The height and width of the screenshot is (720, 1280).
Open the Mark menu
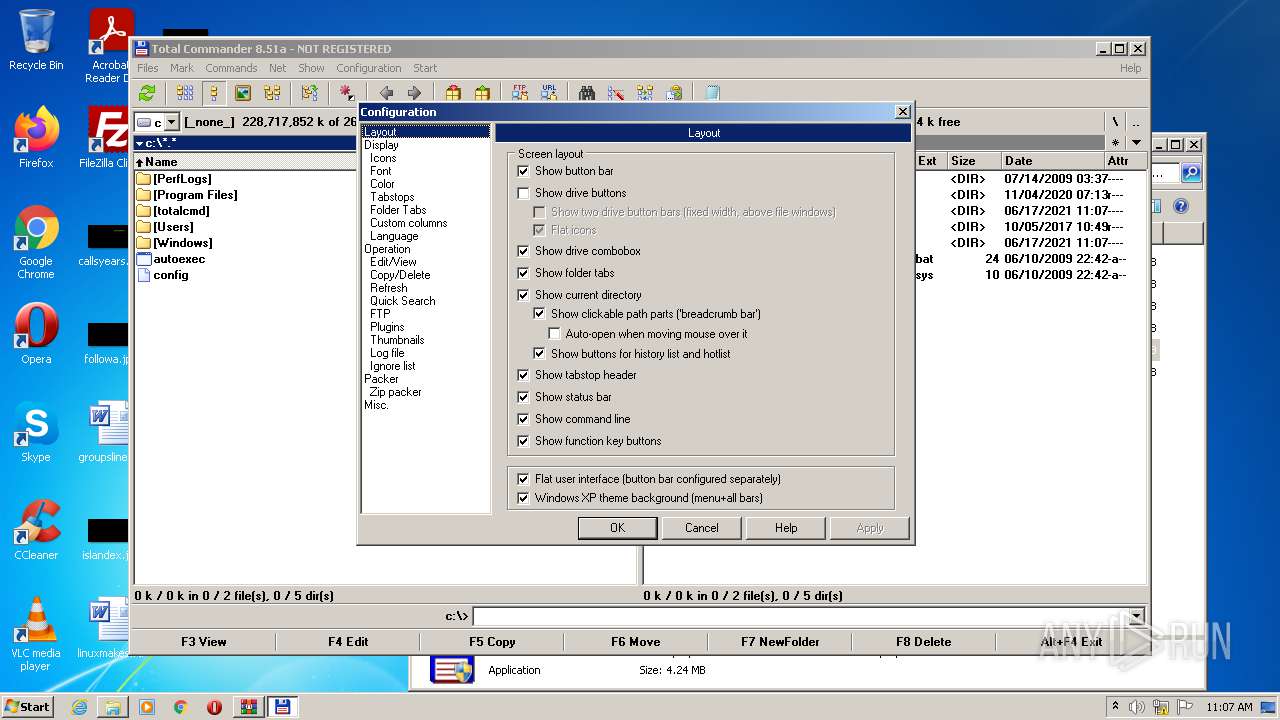coord(182,68)
